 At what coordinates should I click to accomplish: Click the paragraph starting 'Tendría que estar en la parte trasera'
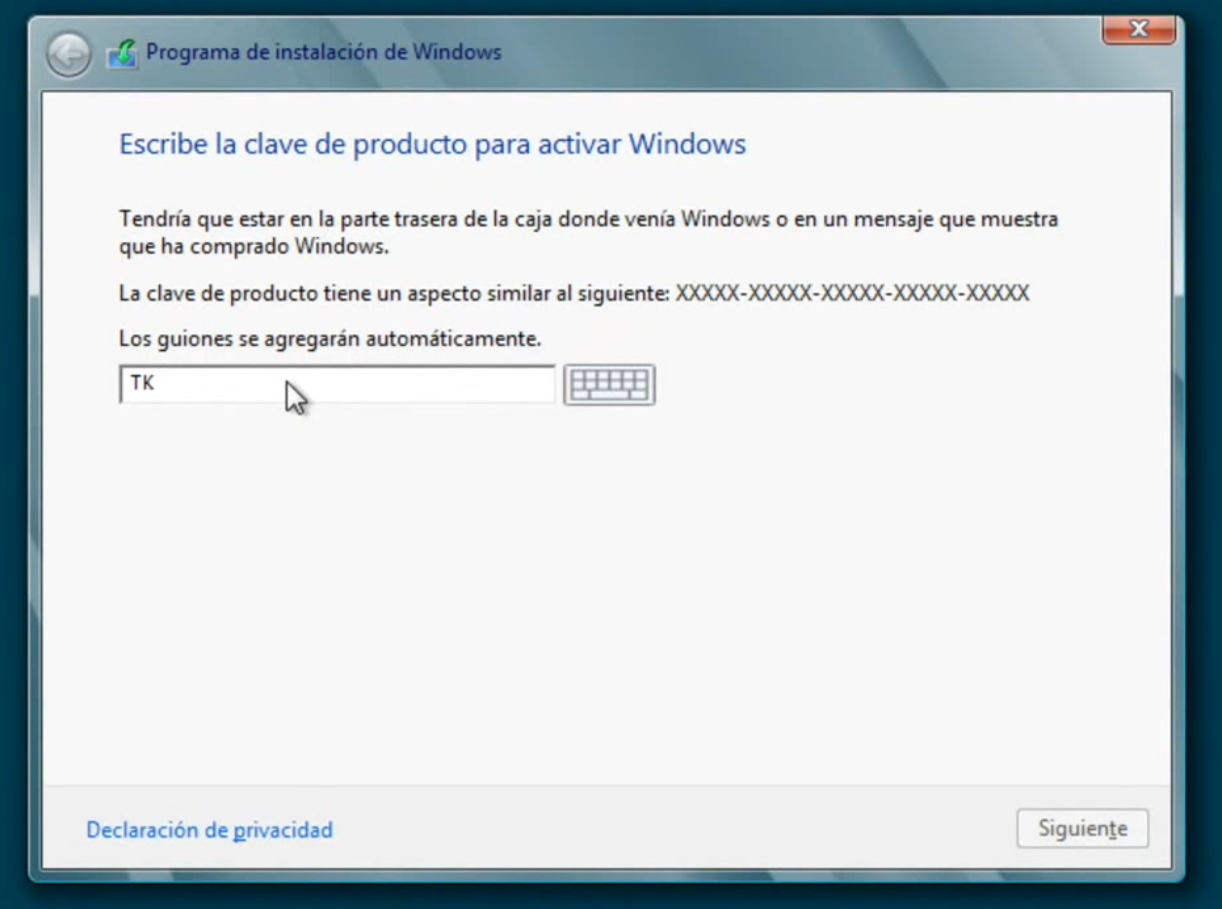pyautogui.click(x=589, y=232)
